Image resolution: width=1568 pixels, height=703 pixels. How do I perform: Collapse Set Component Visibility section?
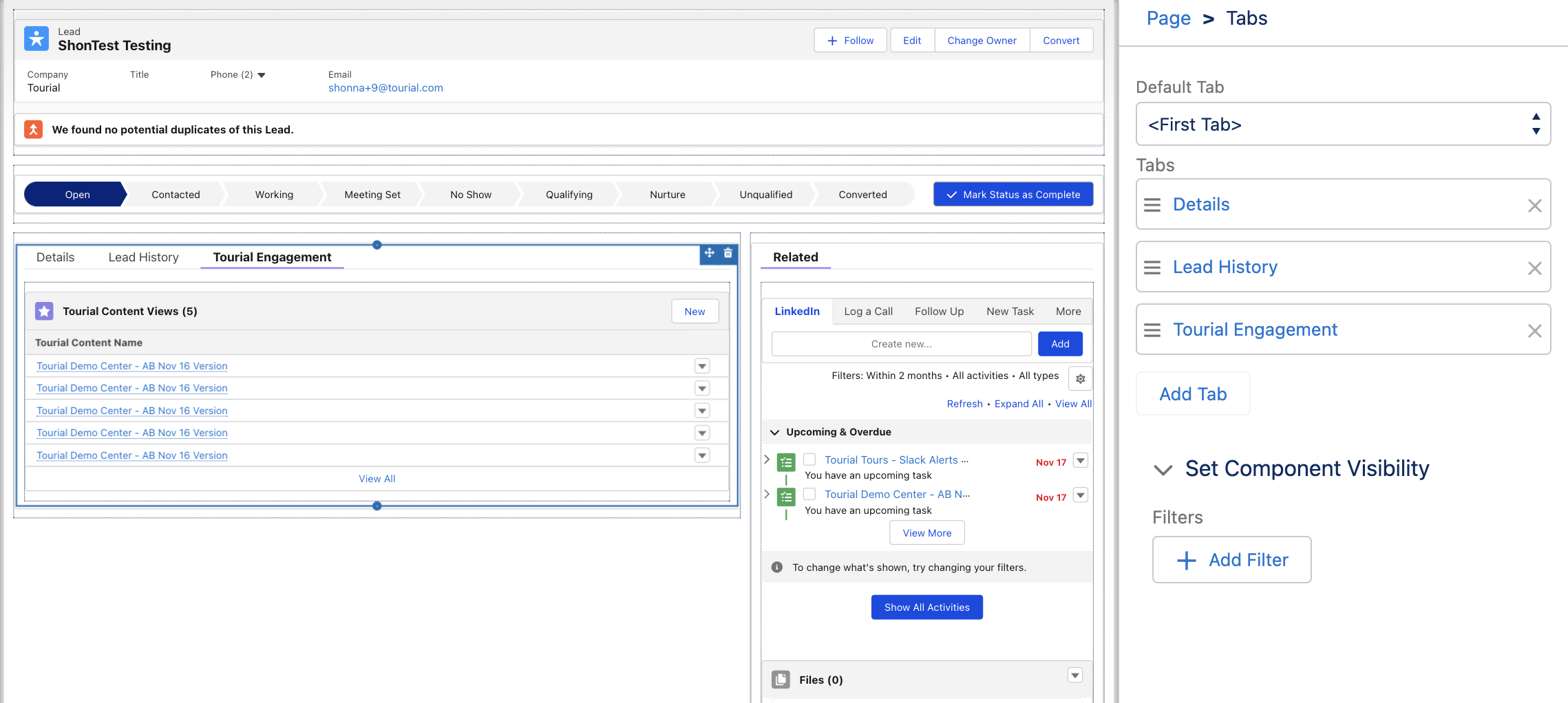point(1163,470)
